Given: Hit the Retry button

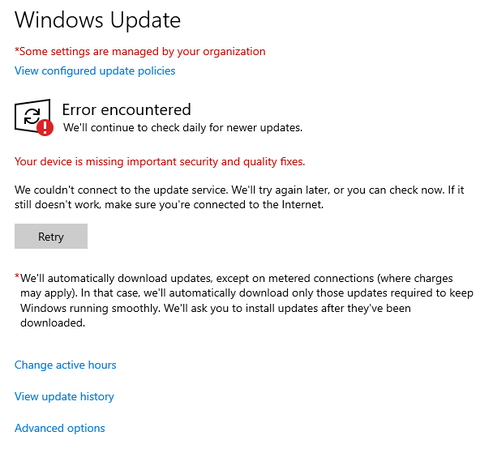Looking at the screenshot, I should point(51,236).
